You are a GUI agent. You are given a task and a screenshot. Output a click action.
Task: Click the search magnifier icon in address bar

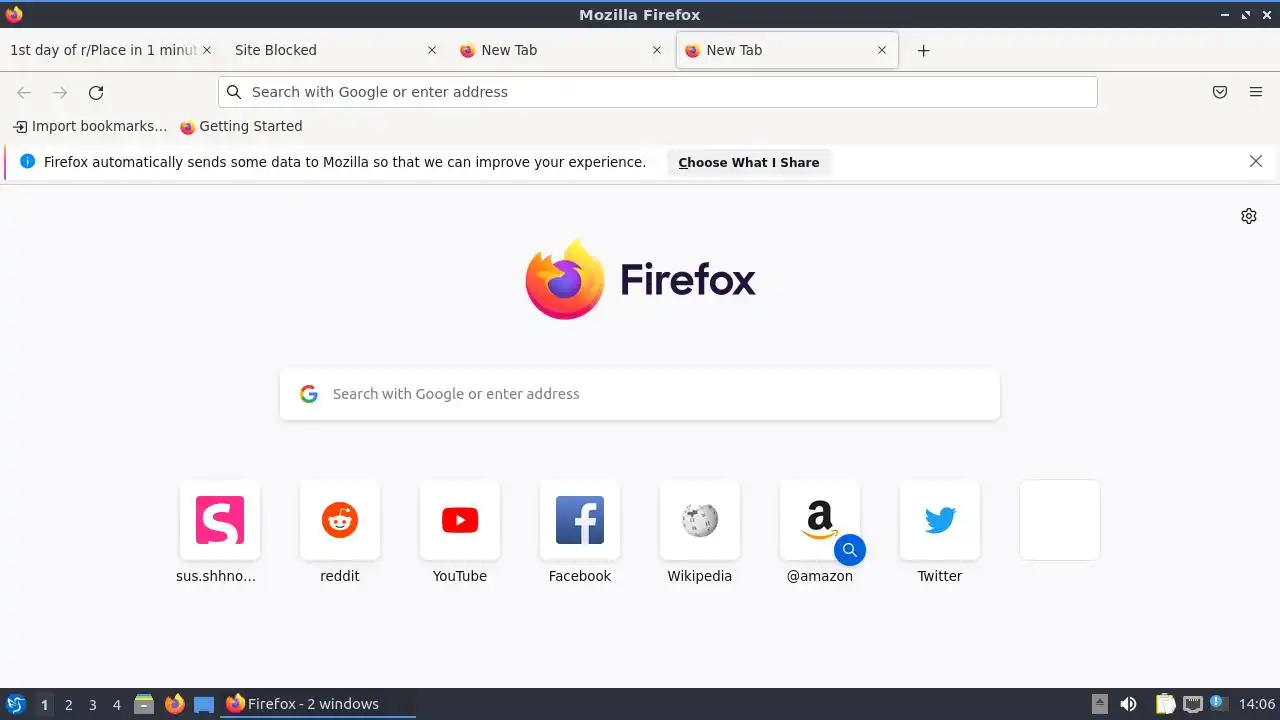[234, 92]
